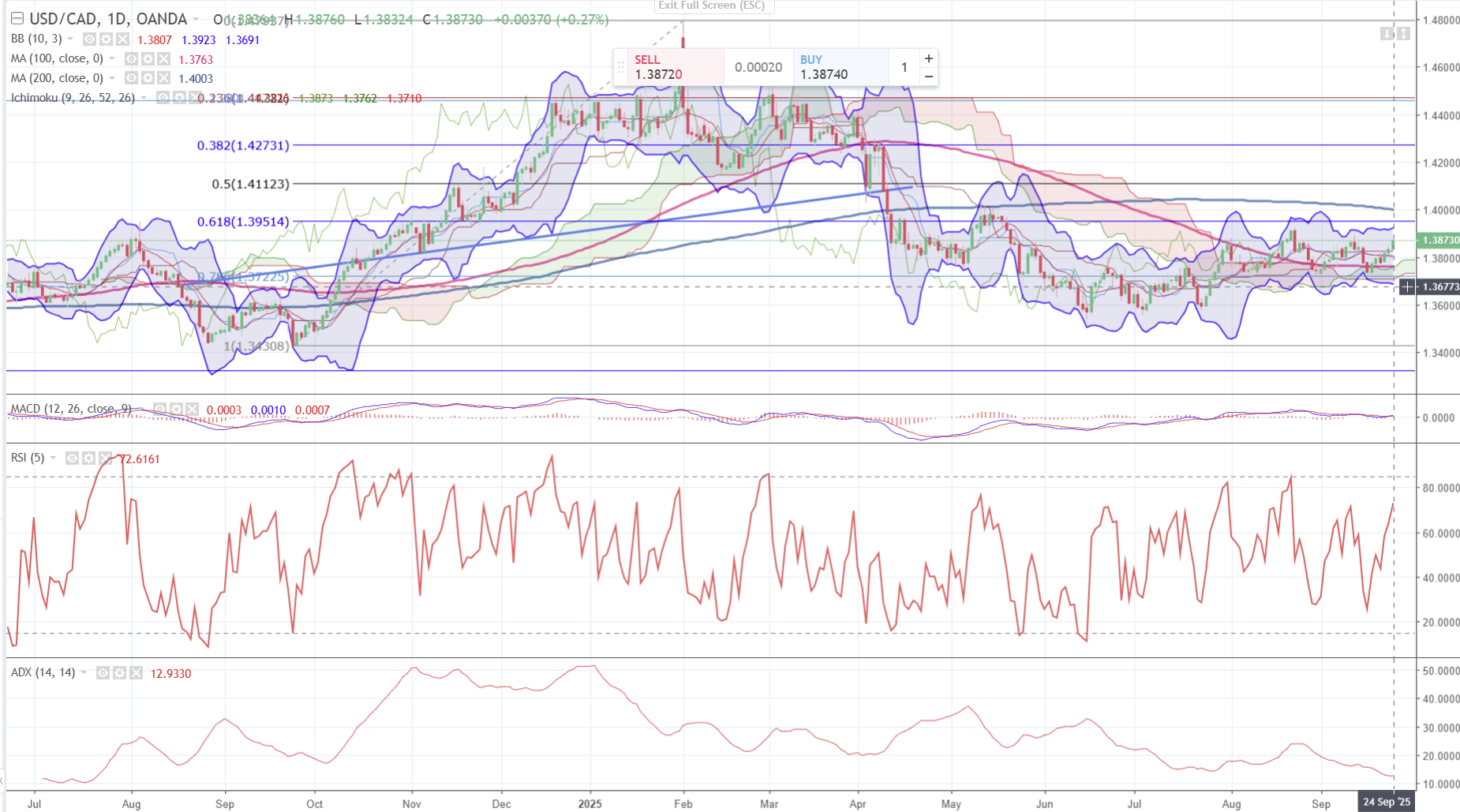Viewport: 1460px width, 812px height.
Task: Remove the MA (200, close, 0) indicator with X
Action: click(x=163, y=78)
